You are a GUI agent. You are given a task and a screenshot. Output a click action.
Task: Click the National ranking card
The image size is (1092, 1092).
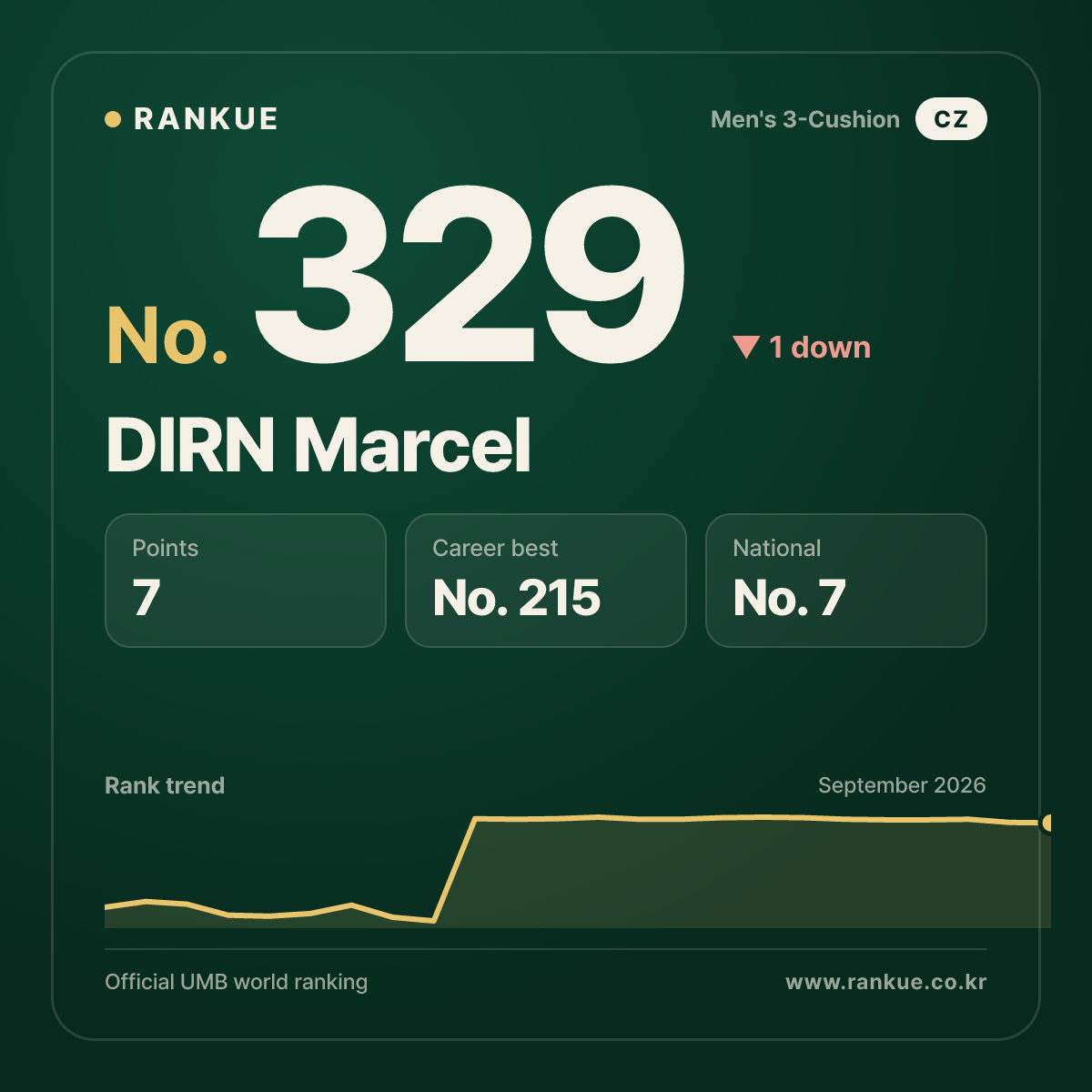tap(846, 581)
